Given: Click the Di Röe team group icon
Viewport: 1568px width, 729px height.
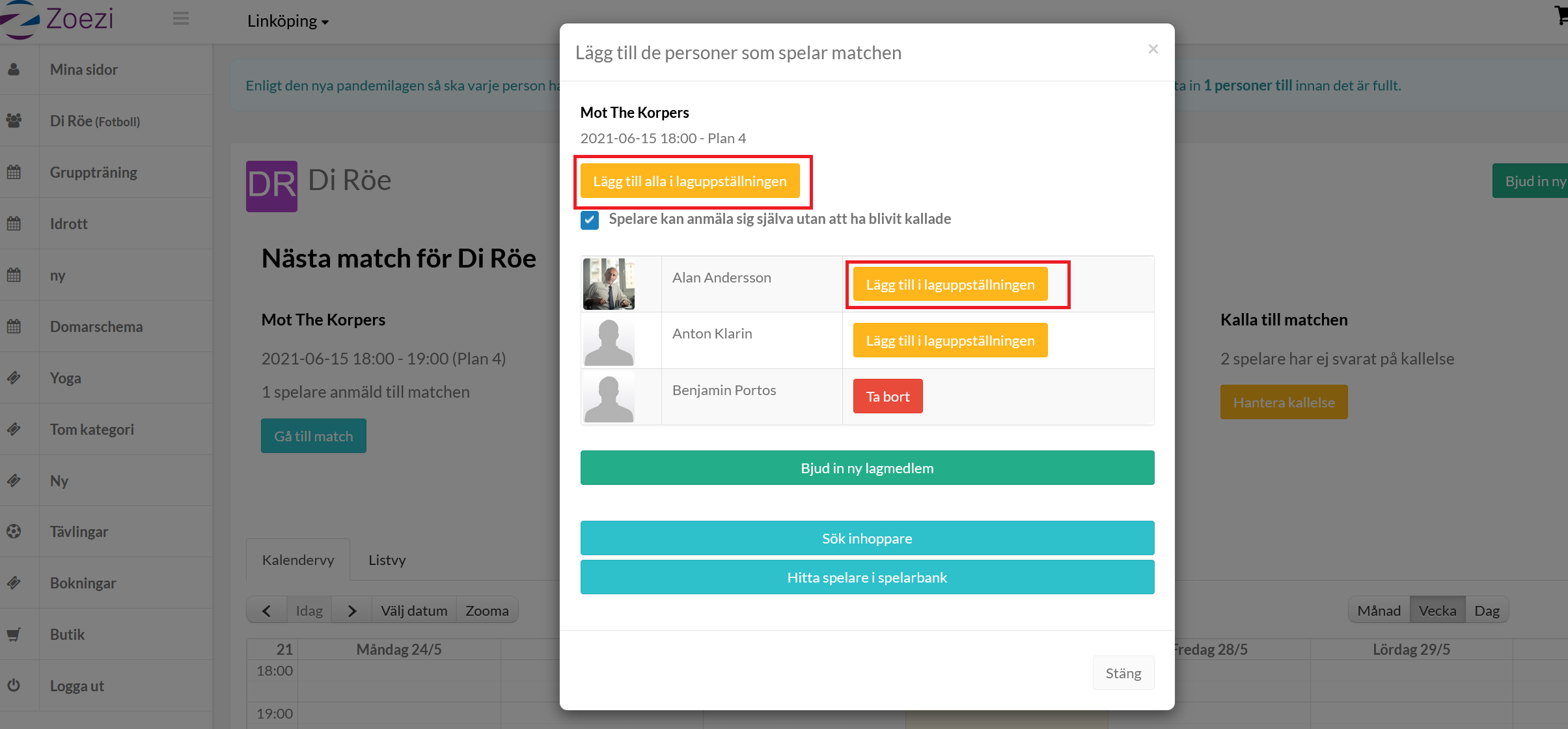Looking at the screenshot, I should pos(14,120).
